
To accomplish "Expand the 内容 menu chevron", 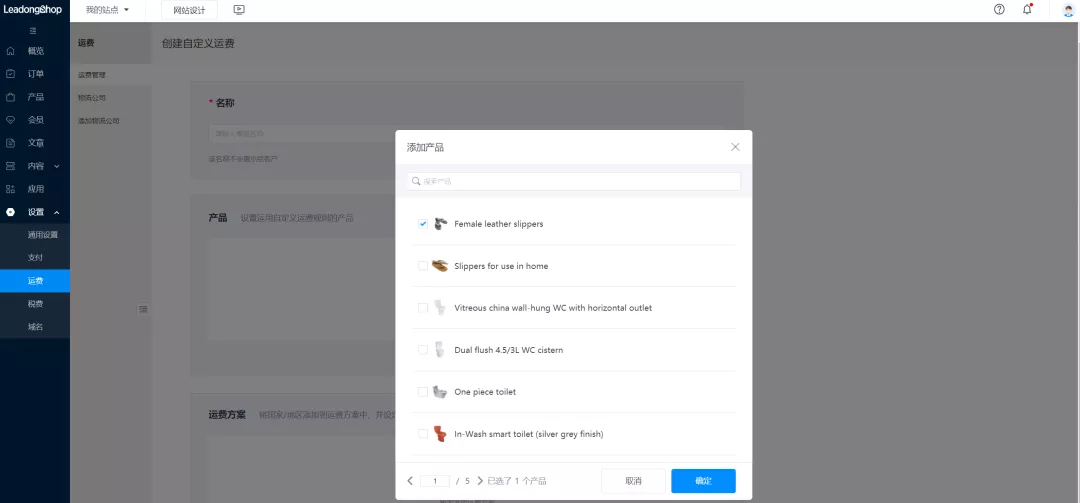I will point(57,166).
